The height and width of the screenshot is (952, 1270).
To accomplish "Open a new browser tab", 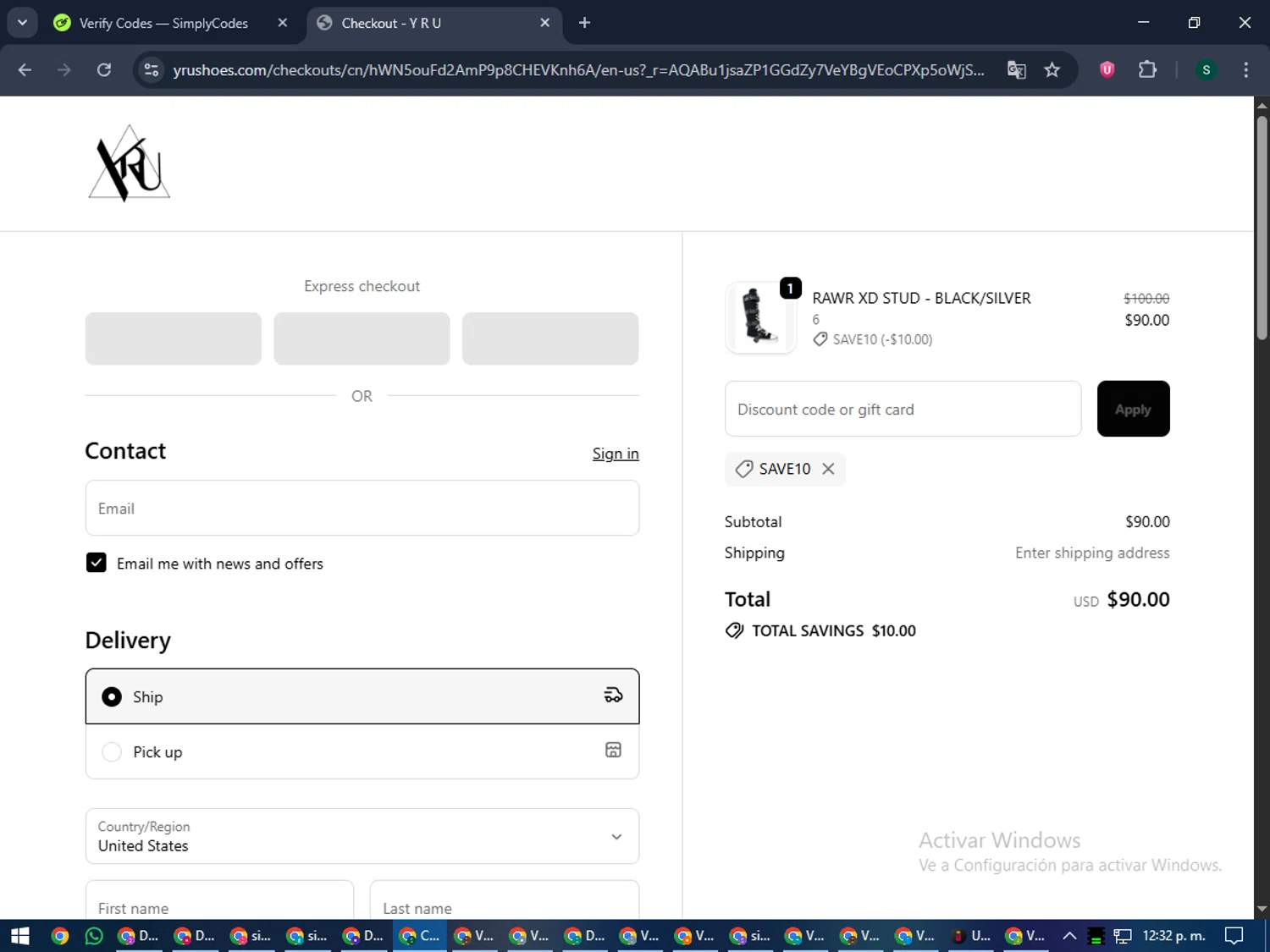I will click(584, 23).
